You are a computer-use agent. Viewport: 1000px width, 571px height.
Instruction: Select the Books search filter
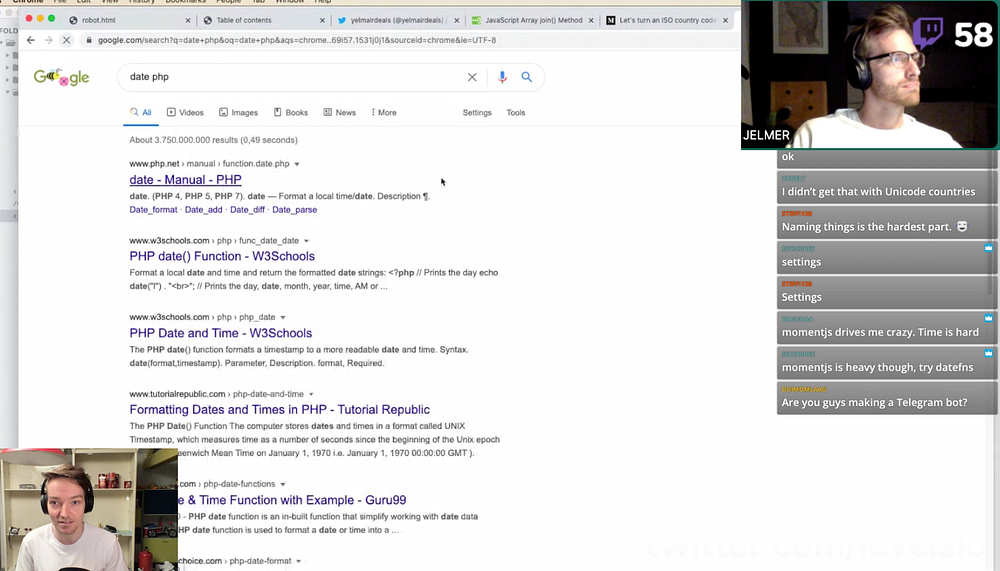pyautogui.click(x=291, y=112)
